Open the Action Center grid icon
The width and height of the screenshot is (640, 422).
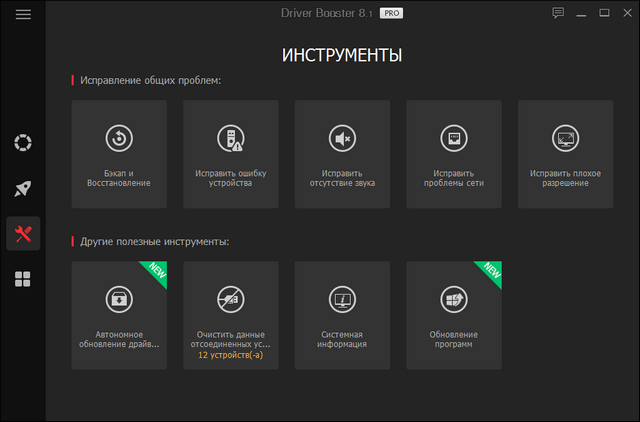23,279
